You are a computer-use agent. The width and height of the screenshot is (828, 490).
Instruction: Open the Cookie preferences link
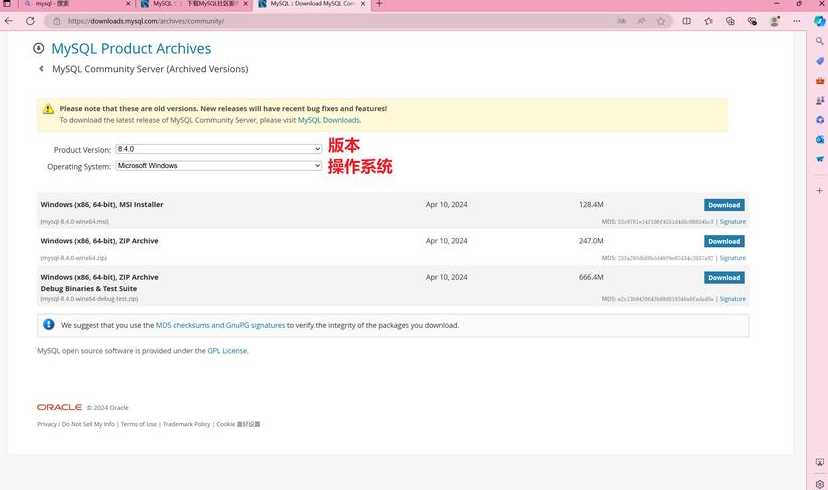click(238, 424)
